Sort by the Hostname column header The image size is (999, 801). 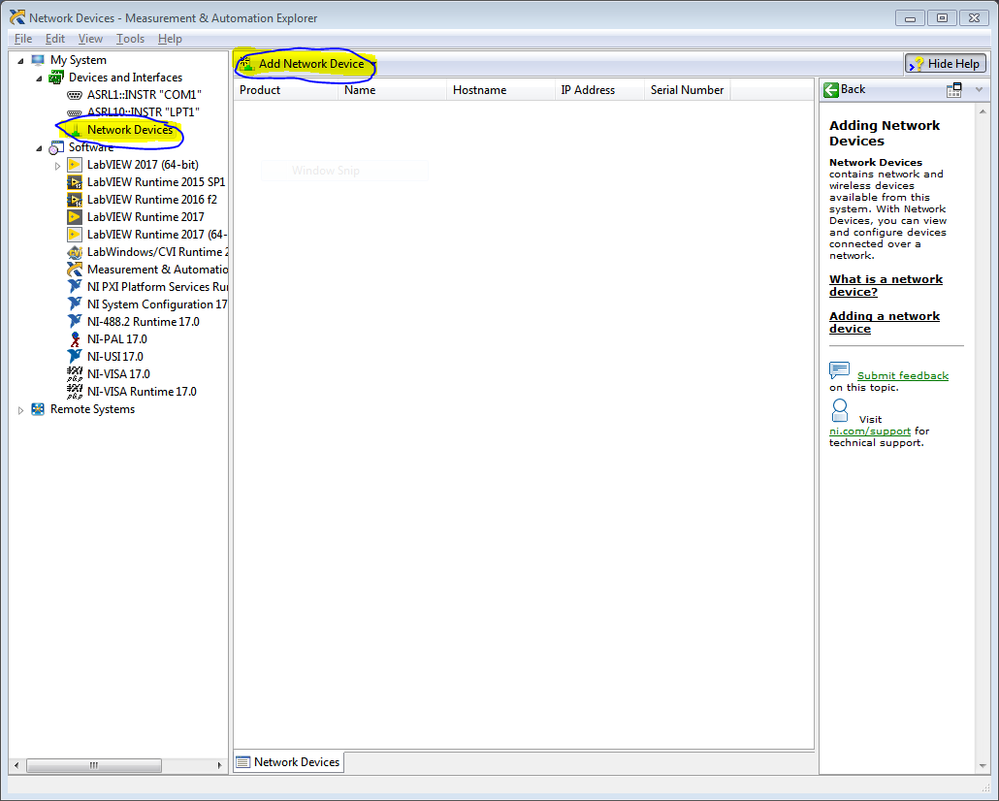501,90
